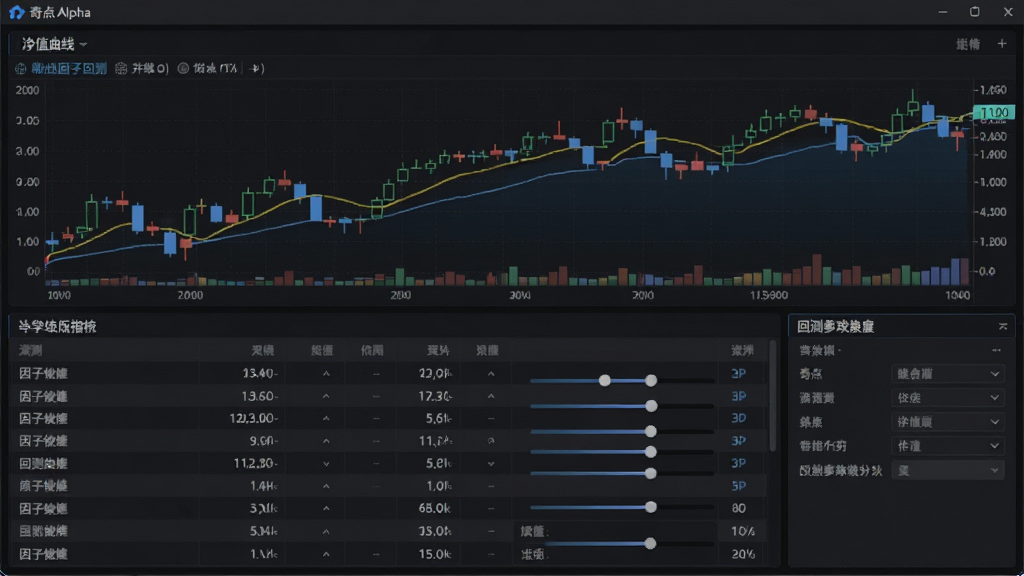Screen dimensions: 1024x576
Task: Click the 3P link in the 9.90 row
Action: point(739,441)
